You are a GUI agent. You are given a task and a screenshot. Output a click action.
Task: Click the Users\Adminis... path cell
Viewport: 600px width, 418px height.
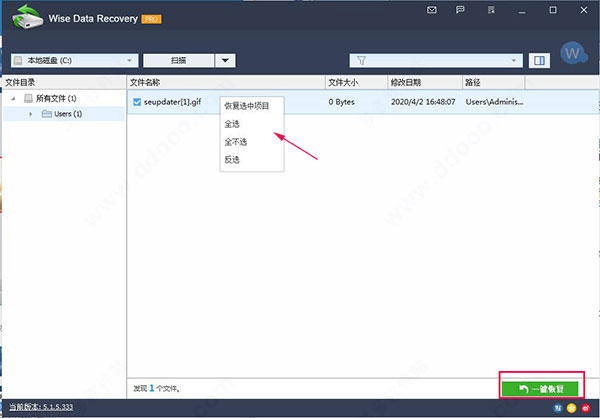click(x=494, y=102)
